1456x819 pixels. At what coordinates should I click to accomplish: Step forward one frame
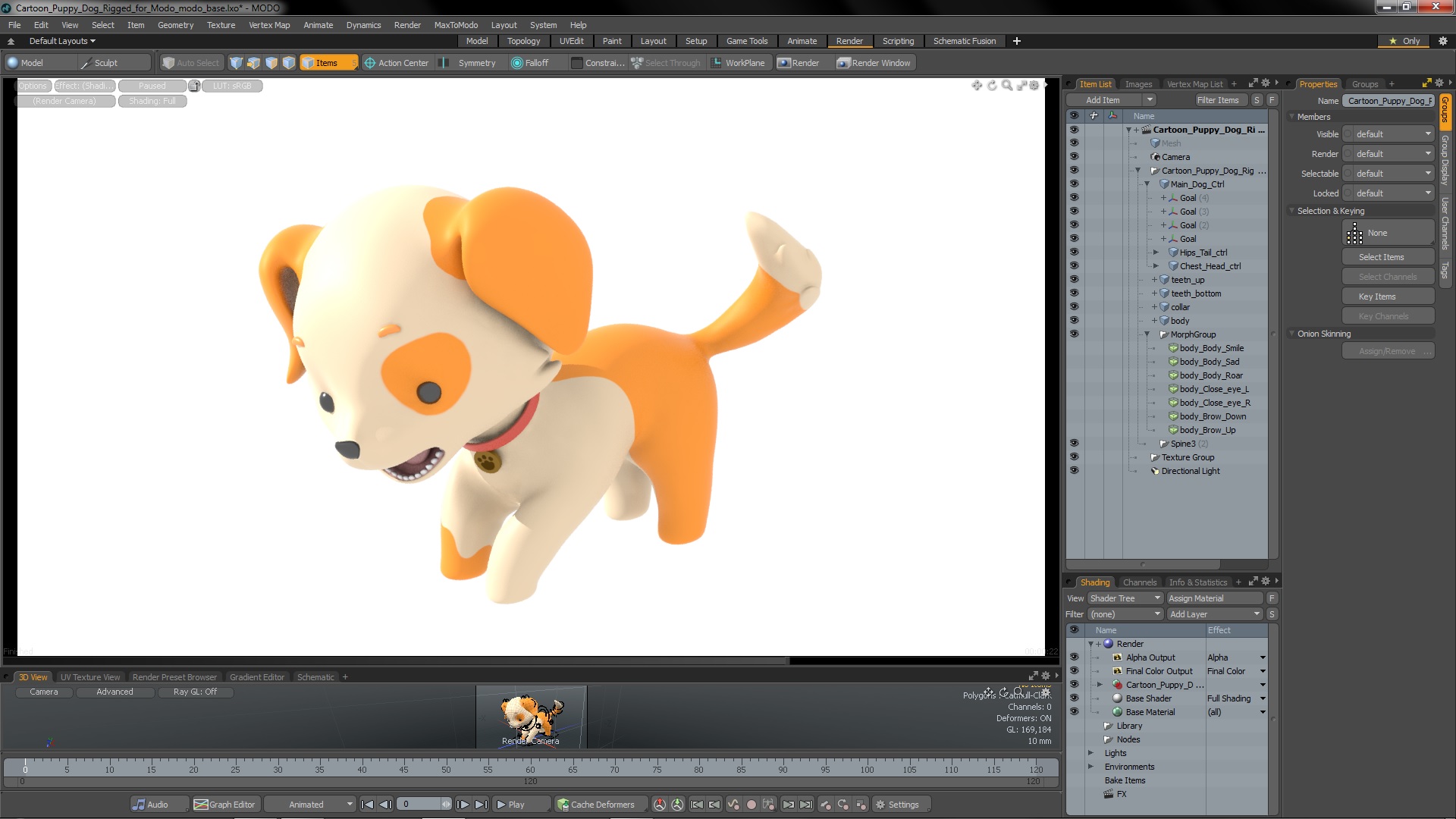463,805
